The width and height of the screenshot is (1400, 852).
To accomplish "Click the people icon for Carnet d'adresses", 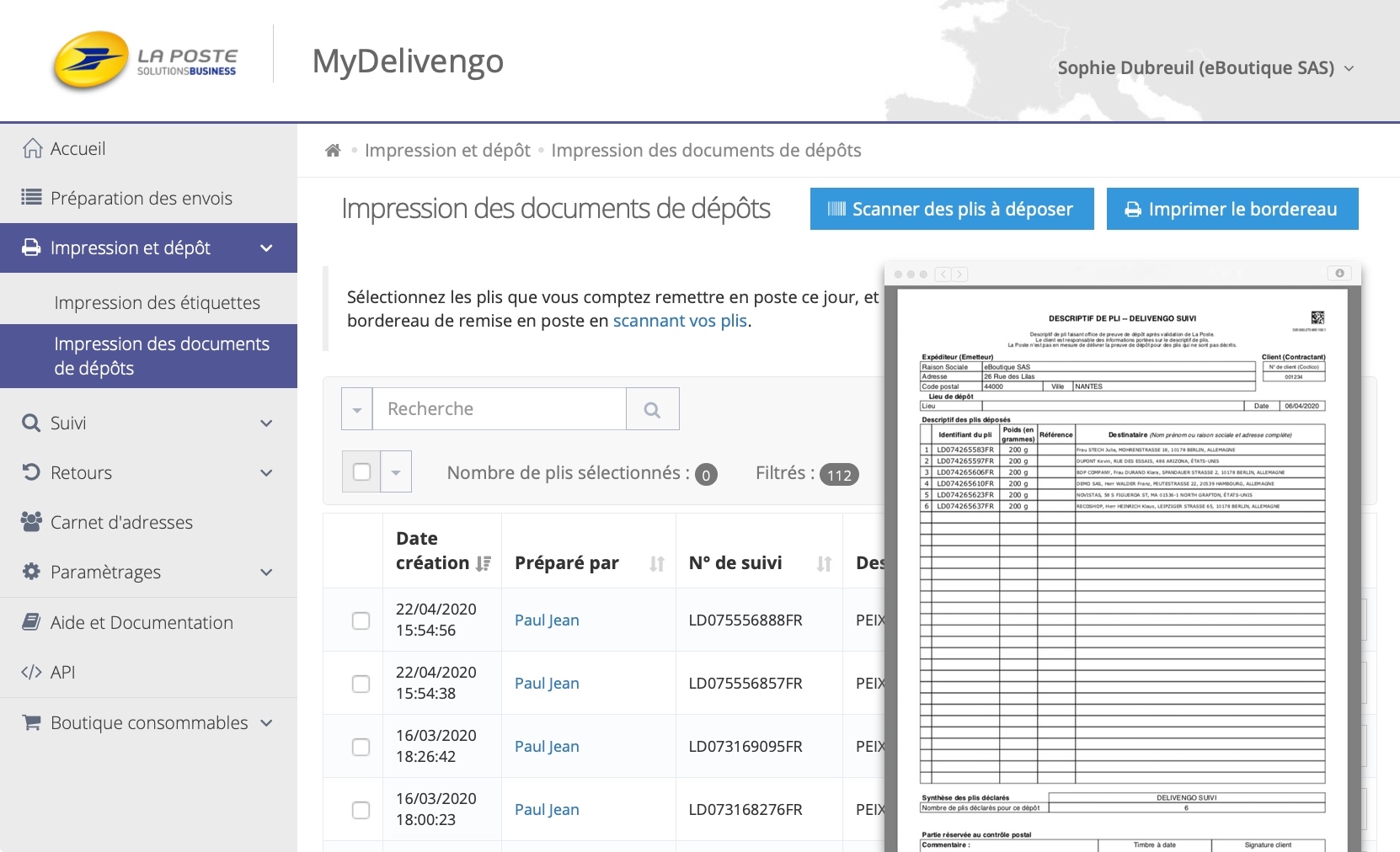I will (31, 522).
